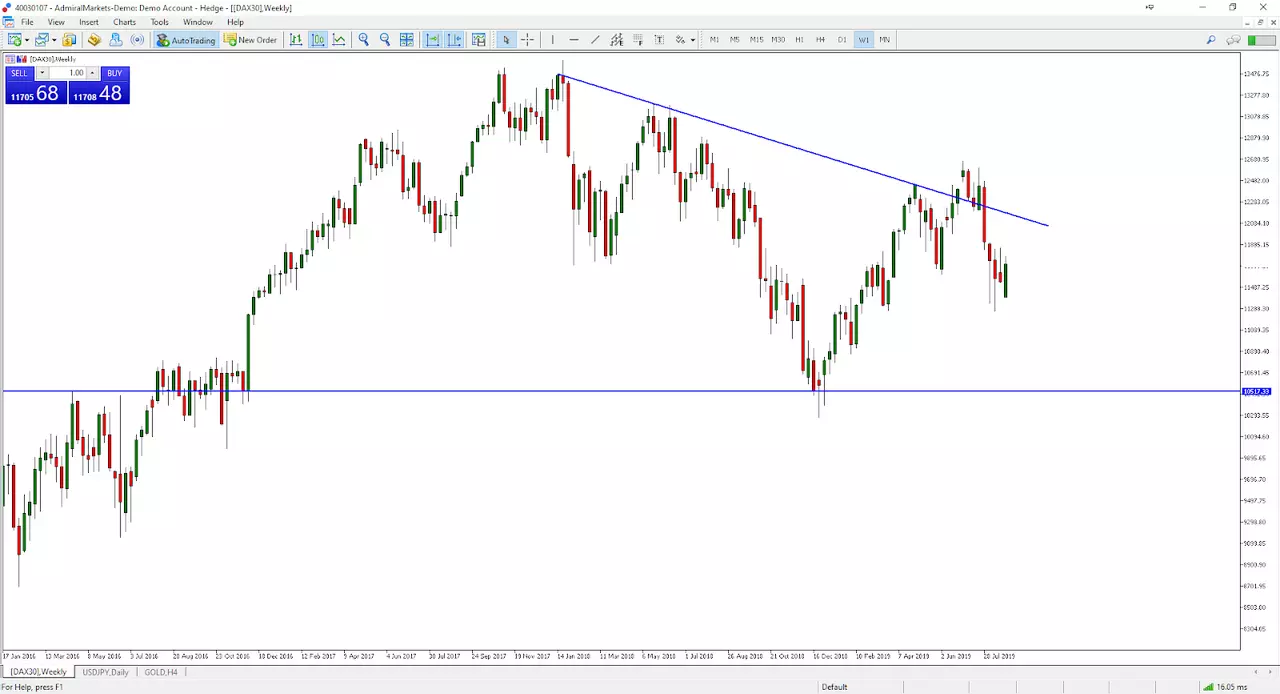Select the crosshair cursor tool
The width and height of the screenshot is (1280, 694).
[527, 40]
